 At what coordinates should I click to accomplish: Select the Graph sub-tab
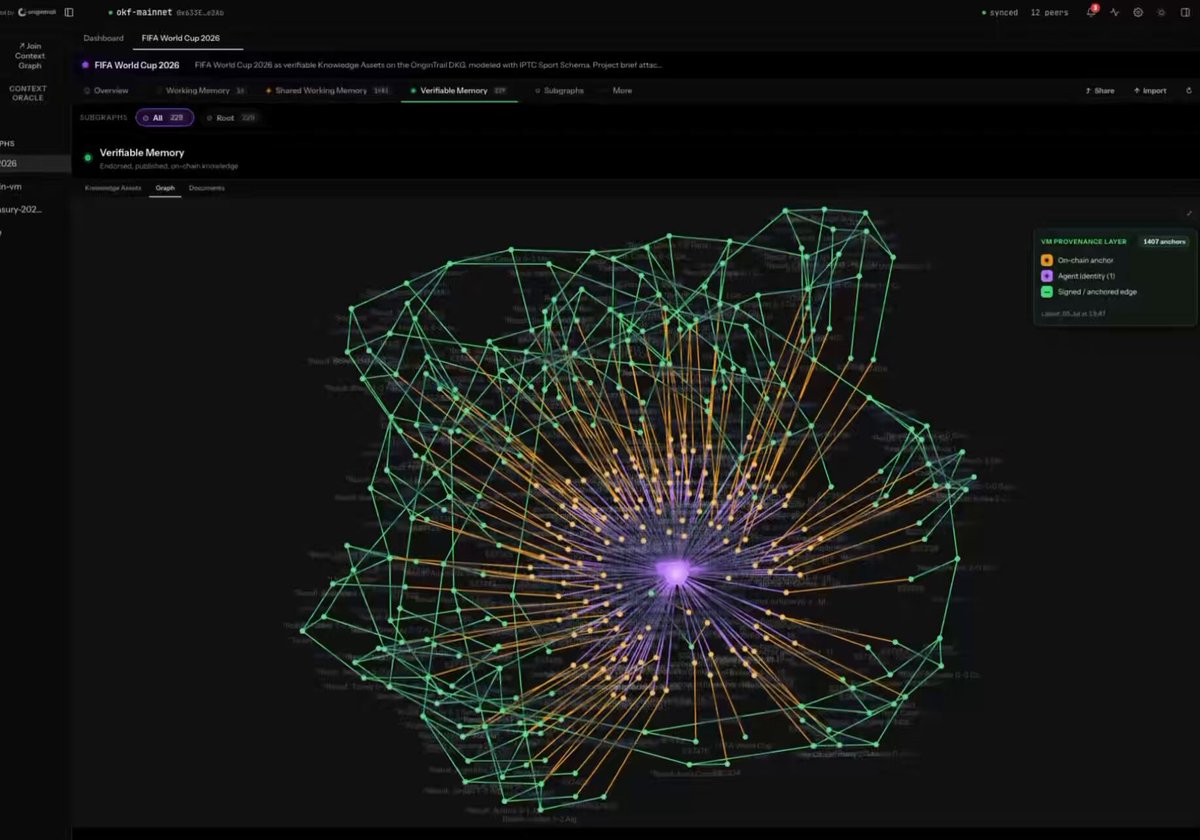point(165,188)
